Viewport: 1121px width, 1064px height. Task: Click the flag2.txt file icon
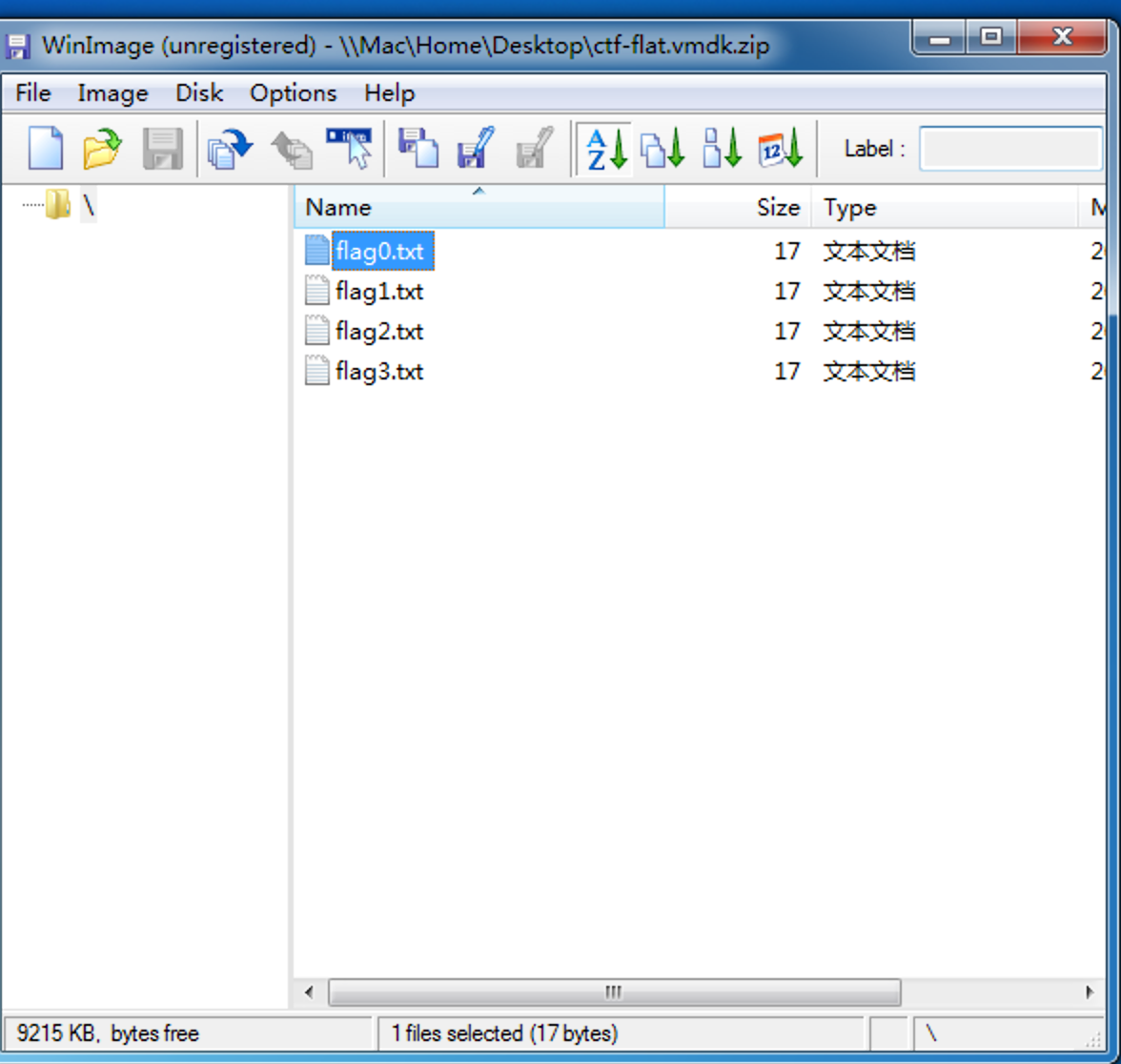coord(316,330)
